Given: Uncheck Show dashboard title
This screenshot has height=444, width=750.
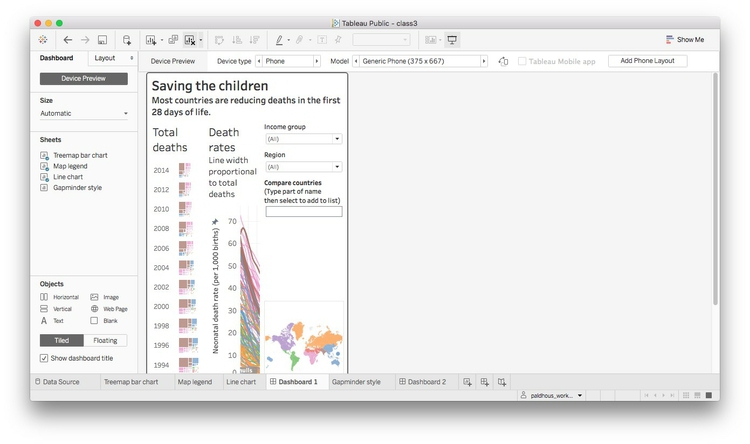Looking at the screenshot, I should 44,358.
